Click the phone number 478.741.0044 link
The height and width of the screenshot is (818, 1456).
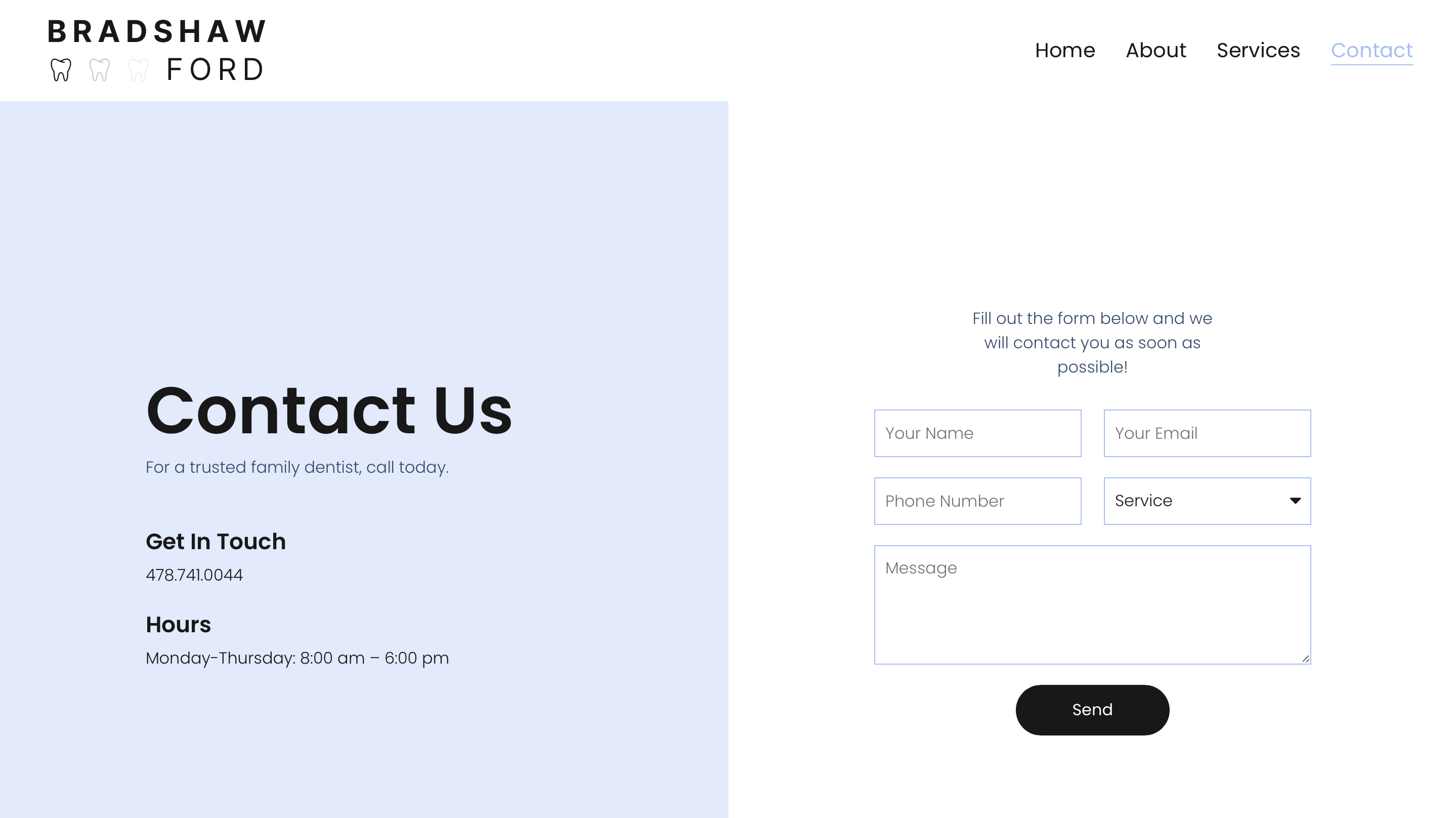click(x=194, y=575)
